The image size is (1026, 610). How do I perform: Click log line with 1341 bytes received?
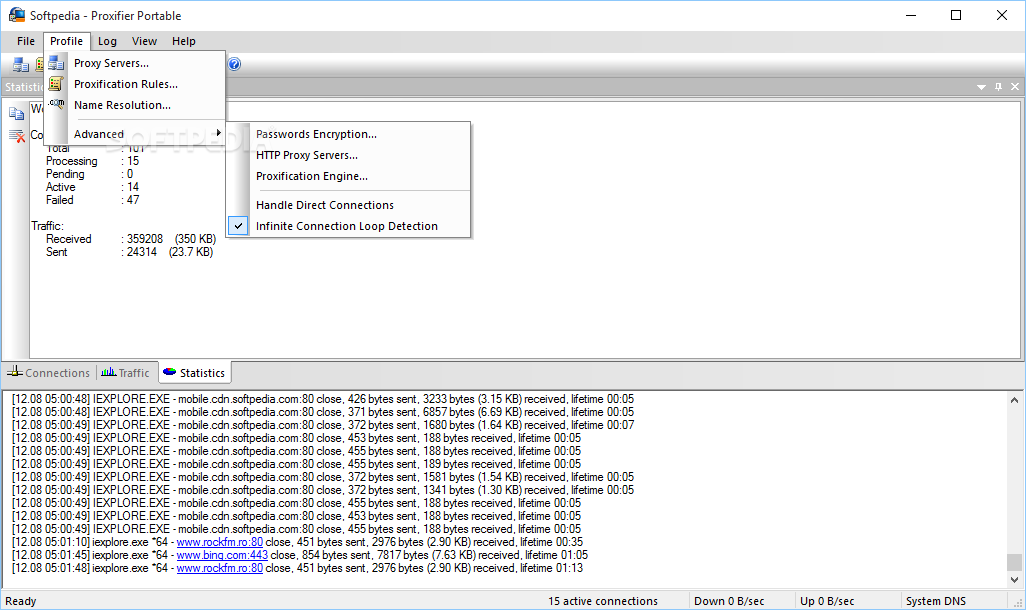(x=323, y=490)
